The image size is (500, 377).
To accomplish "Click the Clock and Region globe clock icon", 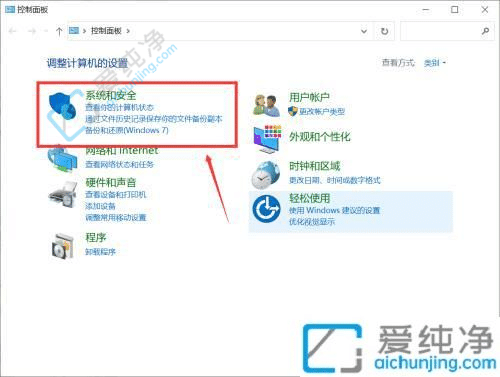I will click(266, 175).
